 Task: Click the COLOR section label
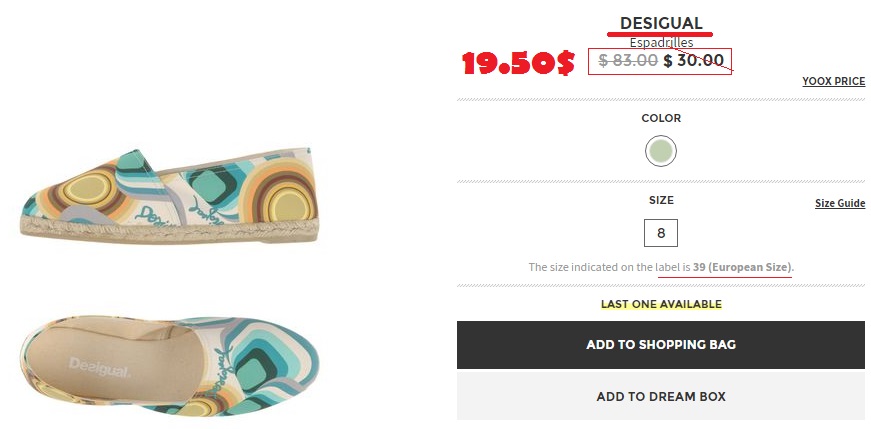coord(661,118)
